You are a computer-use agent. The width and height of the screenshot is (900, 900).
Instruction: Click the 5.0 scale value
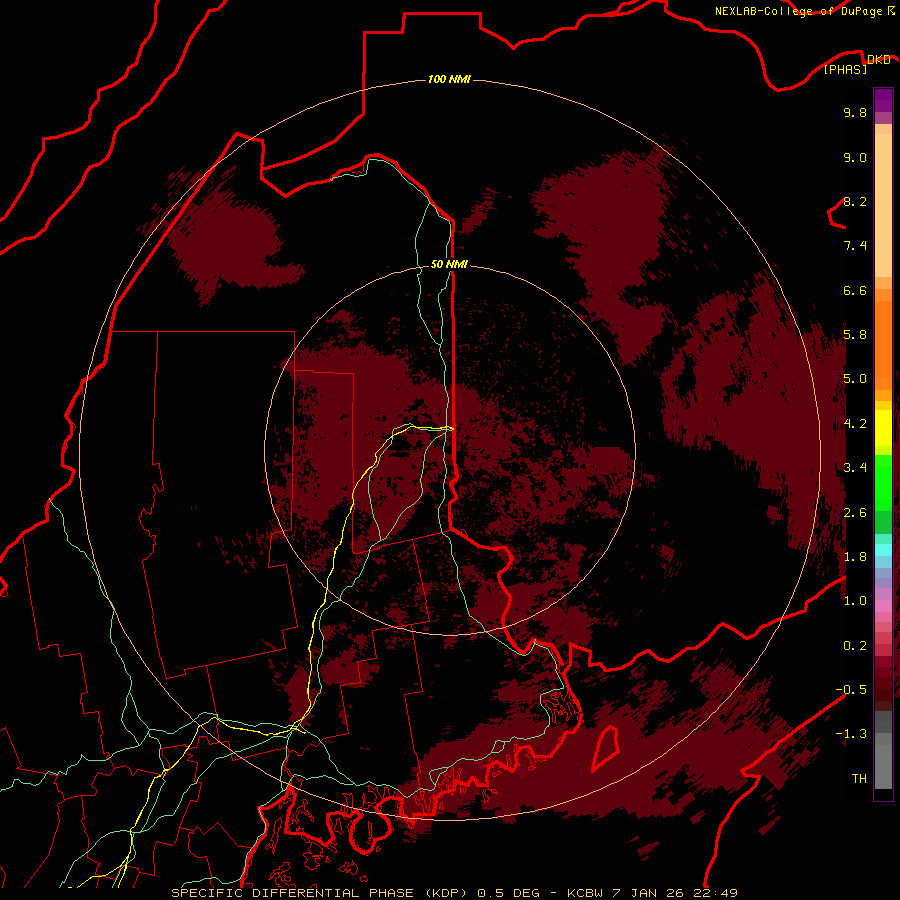pos(855,379)
